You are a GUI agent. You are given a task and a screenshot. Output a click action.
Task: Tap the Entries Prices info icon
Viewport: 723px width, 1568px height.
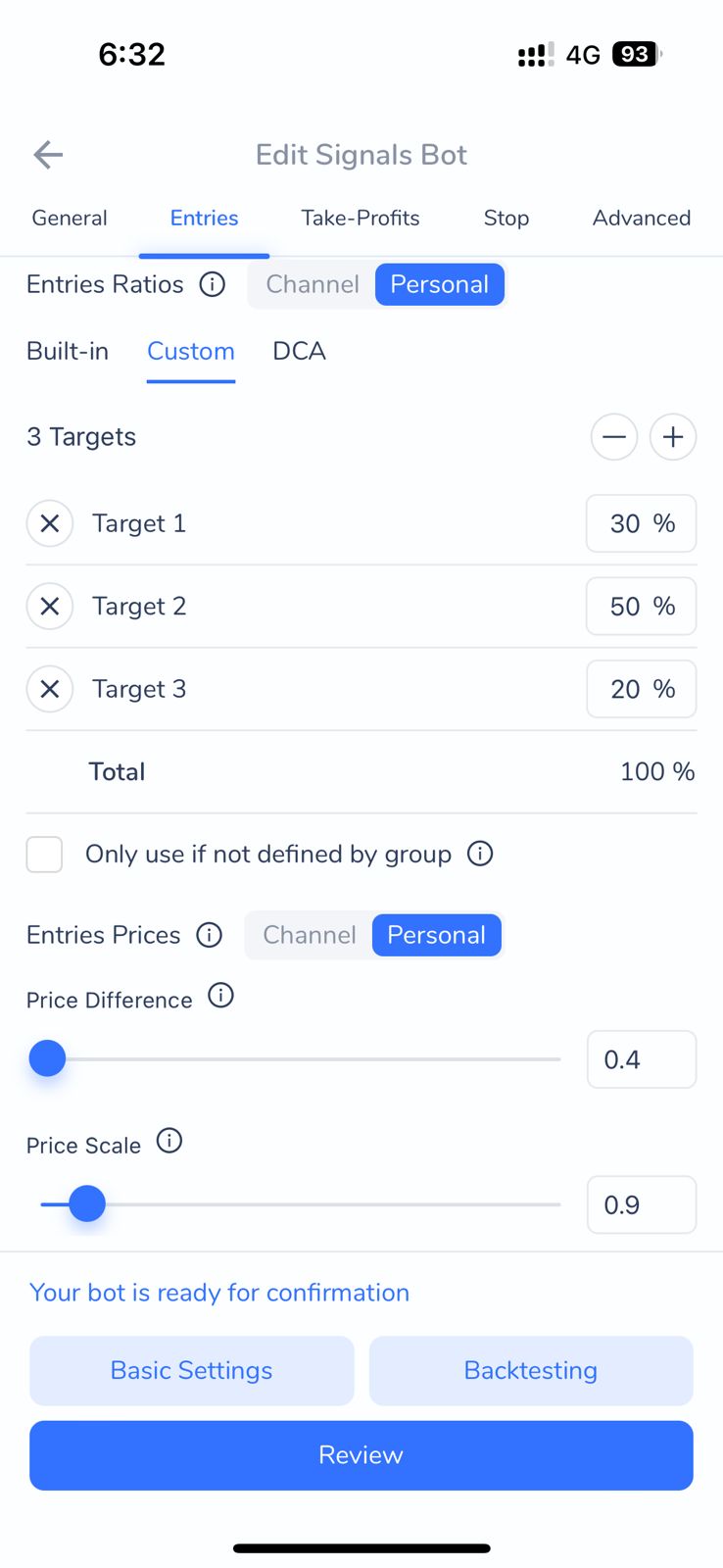[x=210, y=935]
